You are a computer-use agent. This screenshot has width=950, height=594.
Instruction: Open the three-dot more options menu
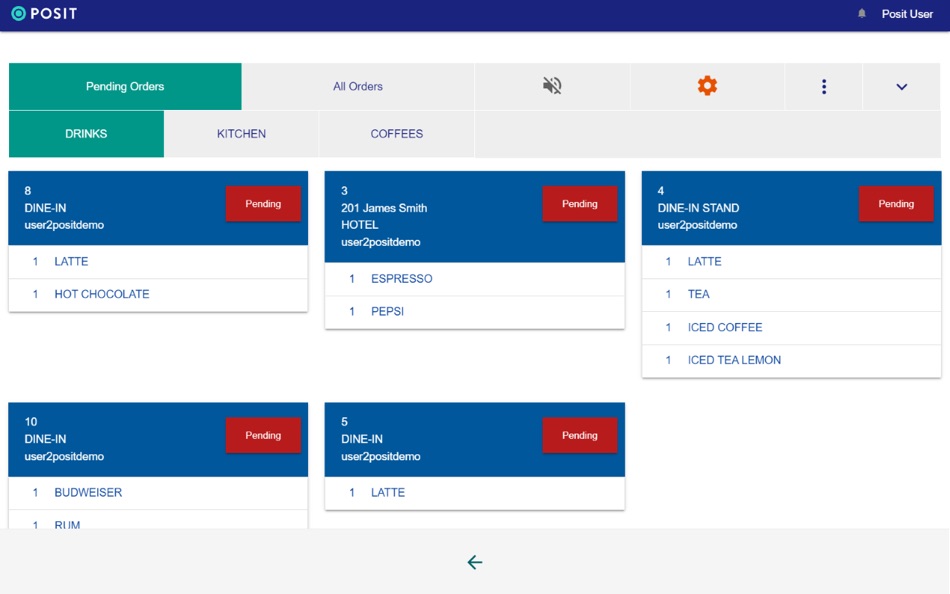(823, 86)
